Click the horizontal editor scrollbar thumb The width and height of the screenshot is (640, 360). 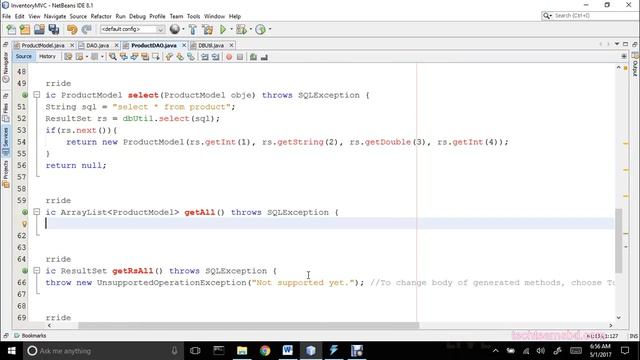[x=249, y=325]
